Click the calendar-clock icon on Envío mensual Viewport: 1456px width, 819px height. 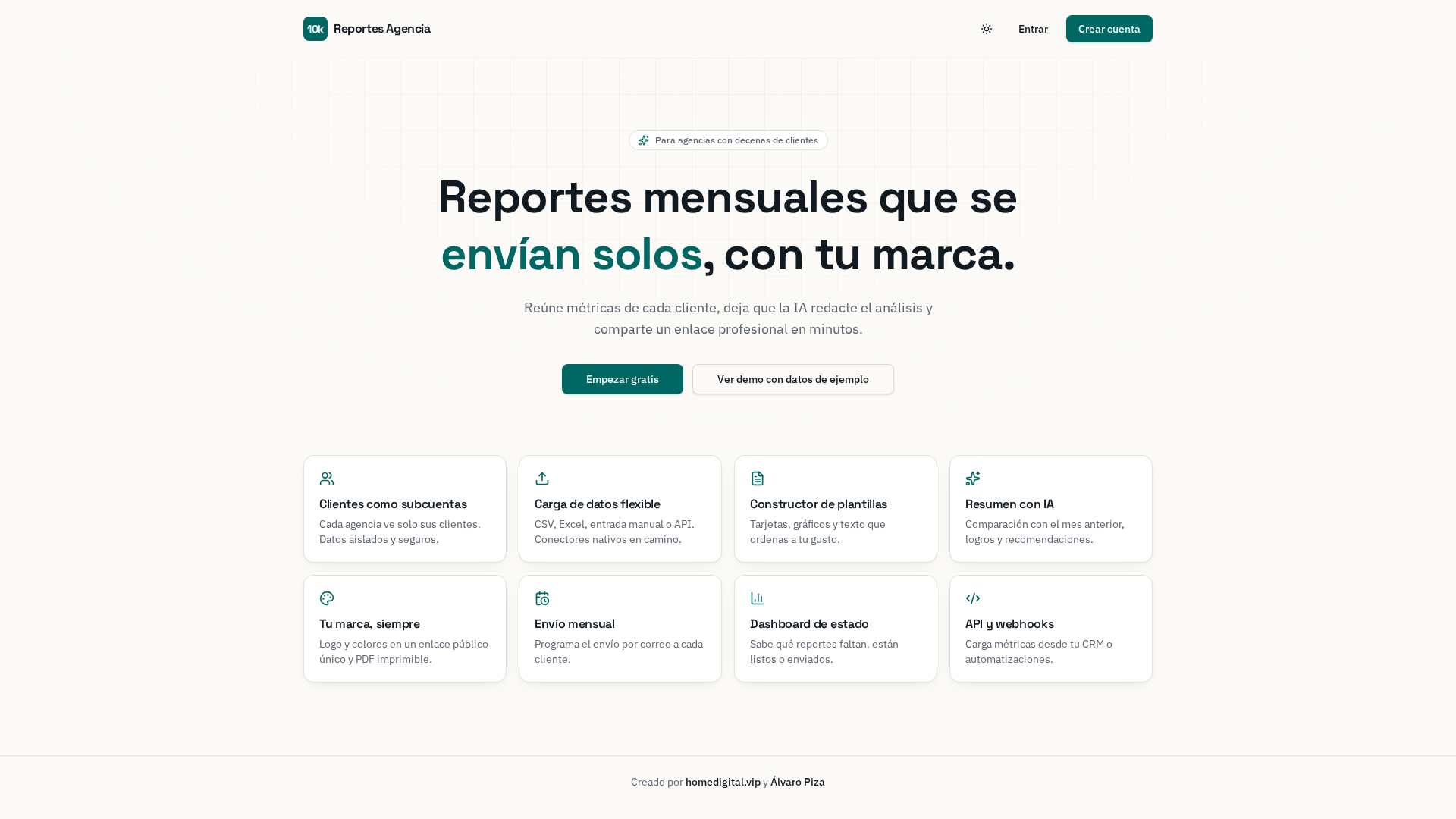(x=542, y=598)
